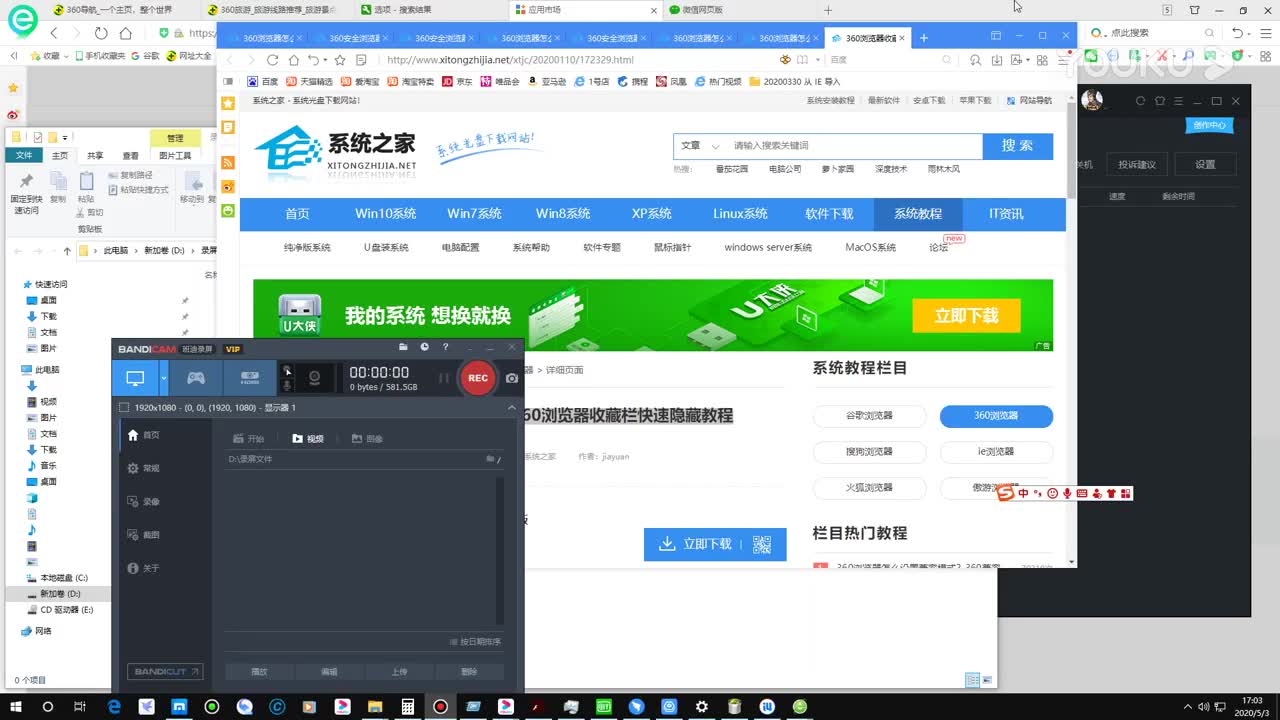
Task: Open the recording mode dropdown beside the monitor icon
Action: (x=163, y=377)
